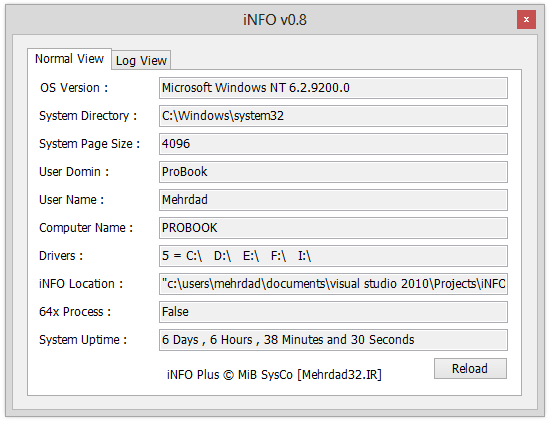This screenshot has width=549, height=421.
Task: Select the Normal View tab
Action: point(69,59)
